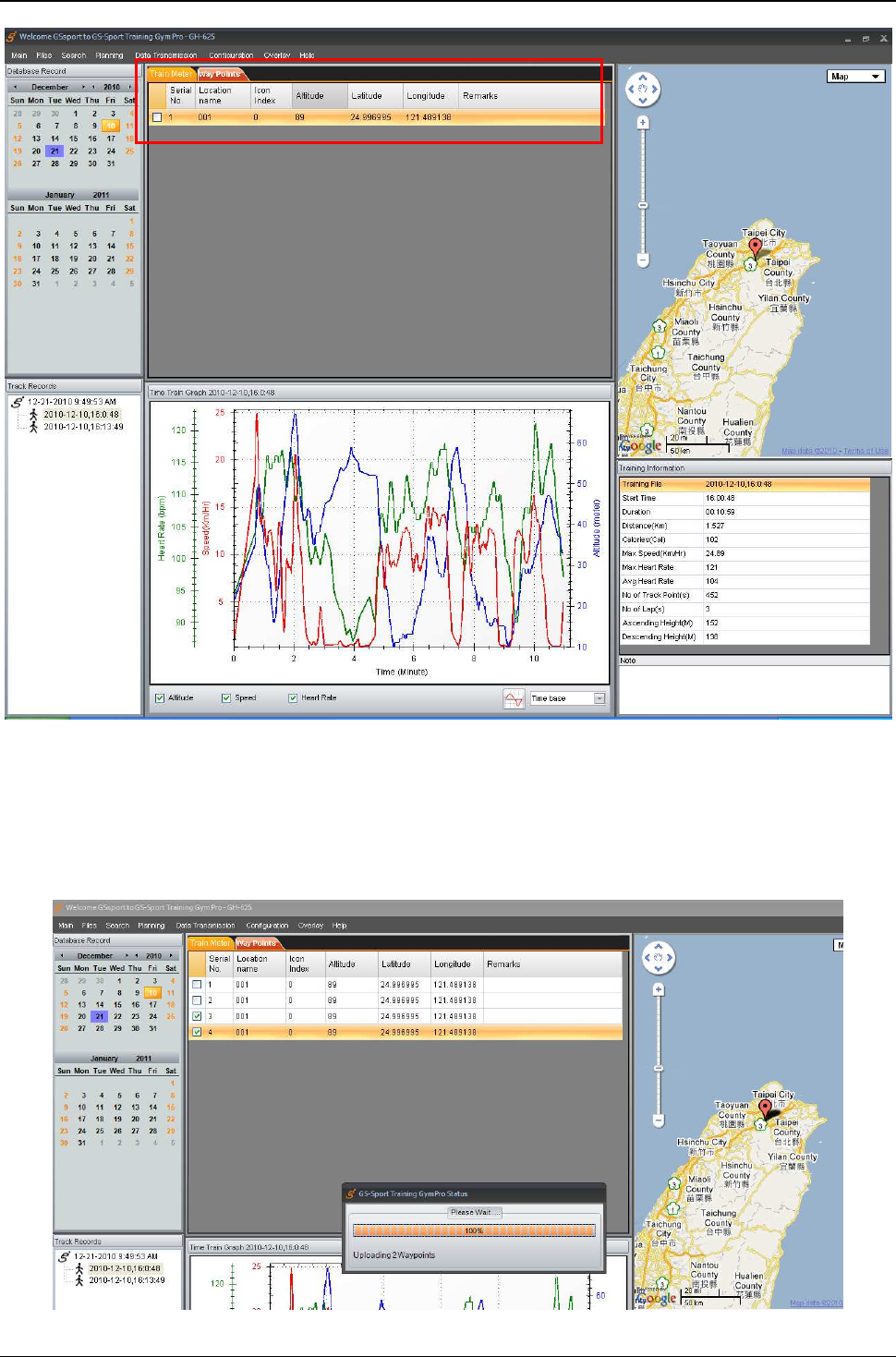This screenshot has width=896, height=1357.
Task: Open the Overlay menu in upper window
Action: 277,55
